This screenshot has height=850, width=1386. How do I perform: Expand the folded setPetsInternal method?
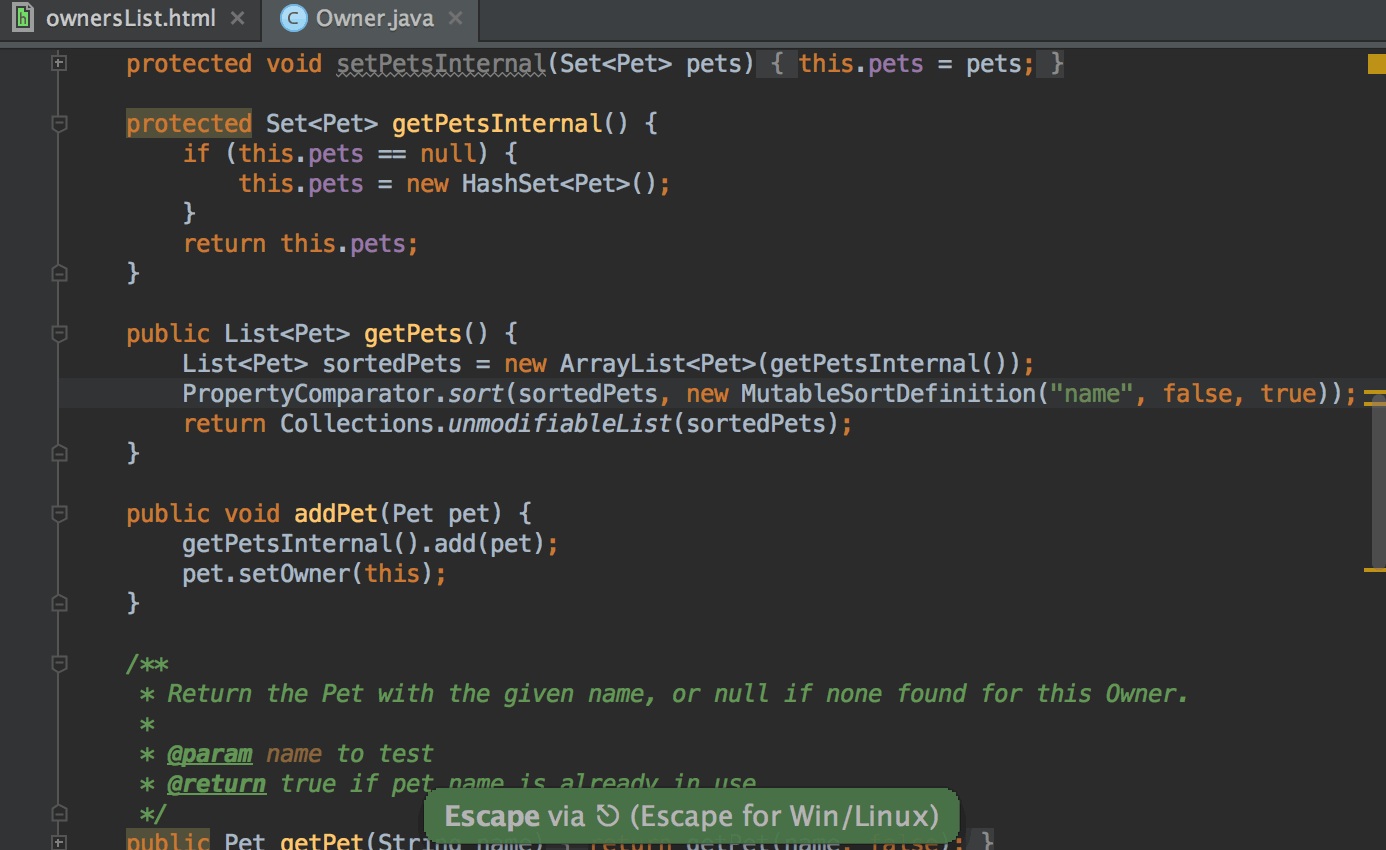coord(59,63)
